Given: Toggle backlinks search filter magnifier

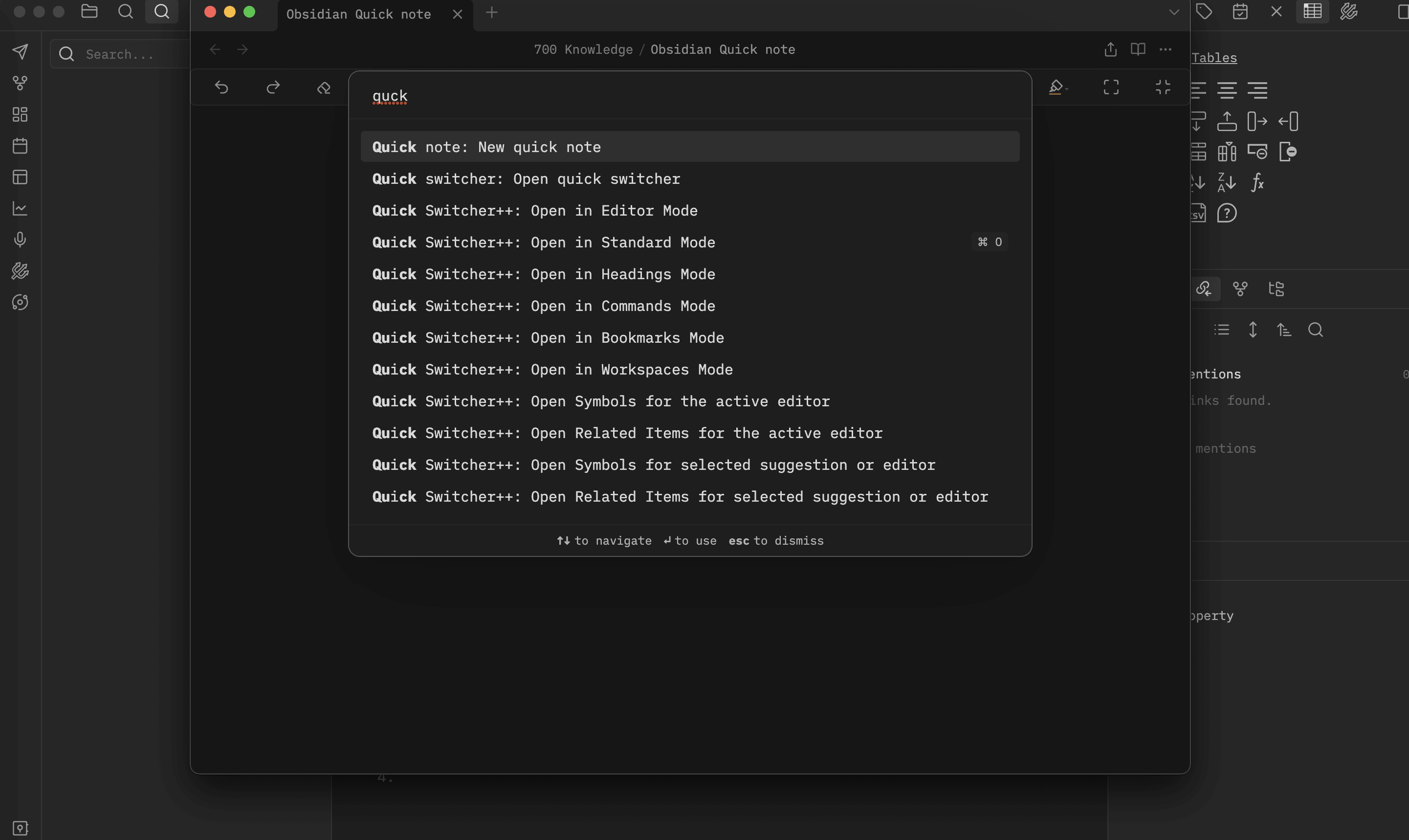Looking at the screenshot, I should (1316, 330).
